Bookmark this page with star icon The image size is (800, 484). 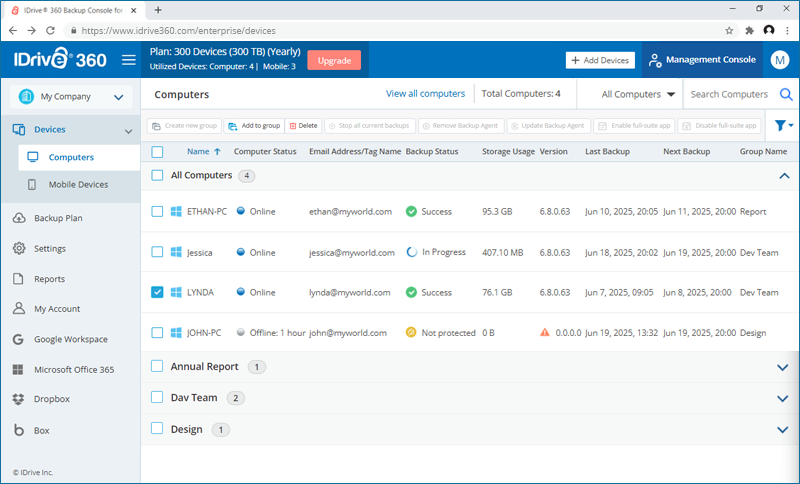729,31
